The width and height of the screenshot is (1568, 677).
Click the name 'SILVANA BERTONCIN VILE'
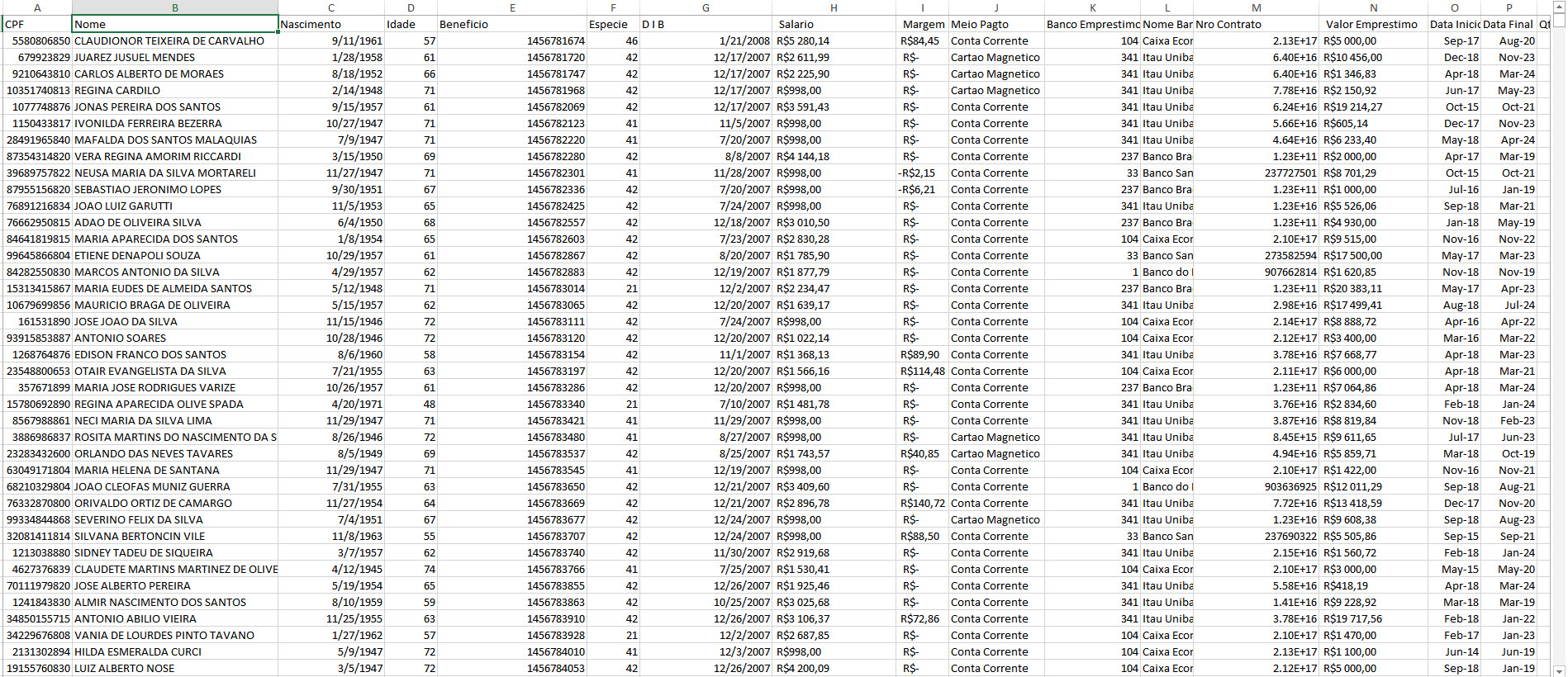click(x=140, y=536)
